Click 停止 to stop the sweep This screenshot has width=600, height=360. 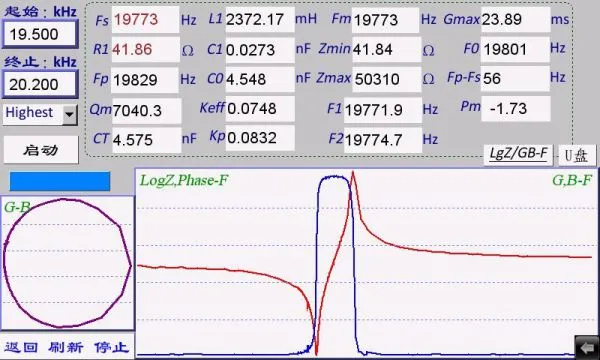(x=111, y=347)
